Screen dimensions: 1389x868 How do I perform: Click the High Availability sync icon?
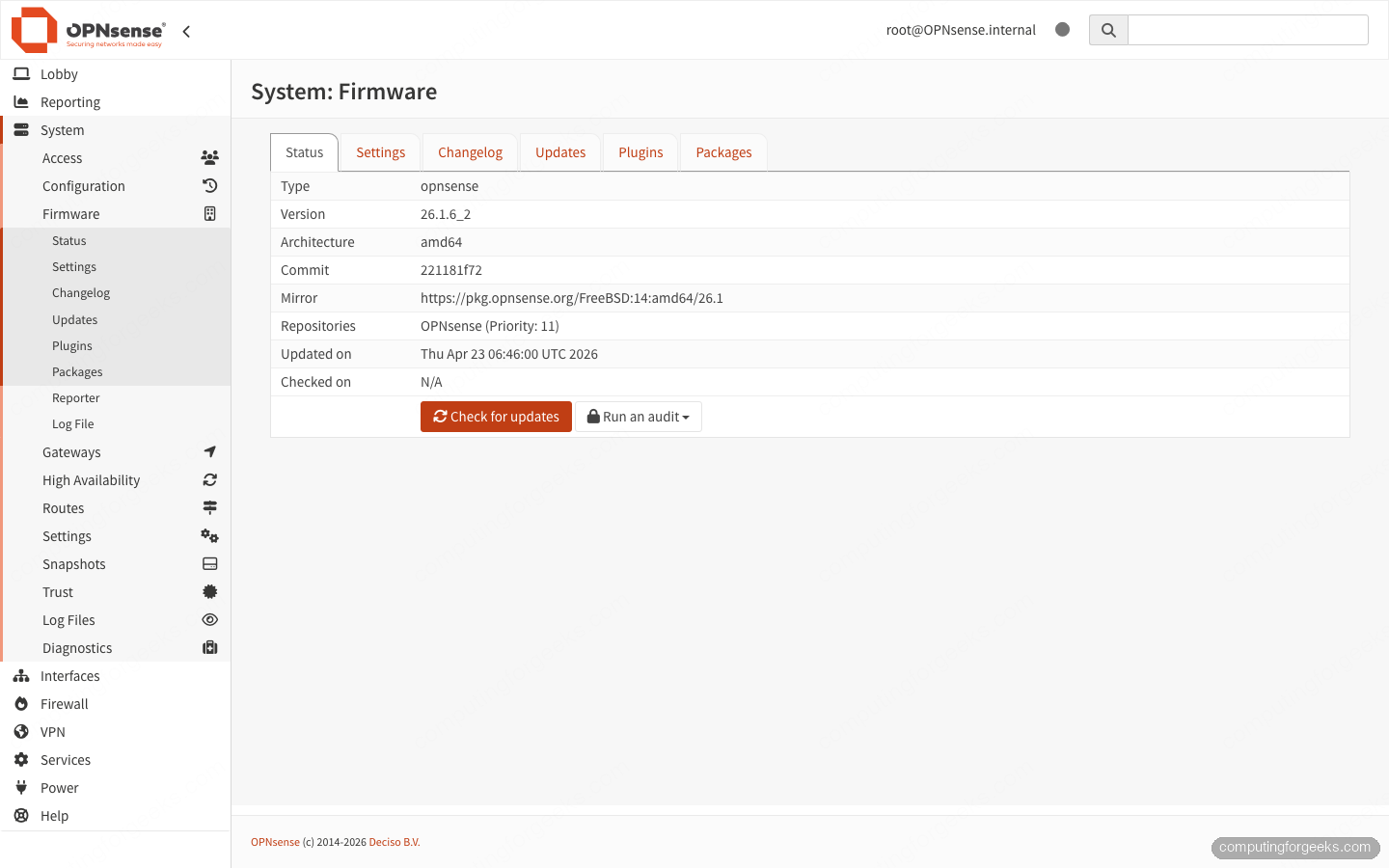pyautogui.click(x=209, y=480)
